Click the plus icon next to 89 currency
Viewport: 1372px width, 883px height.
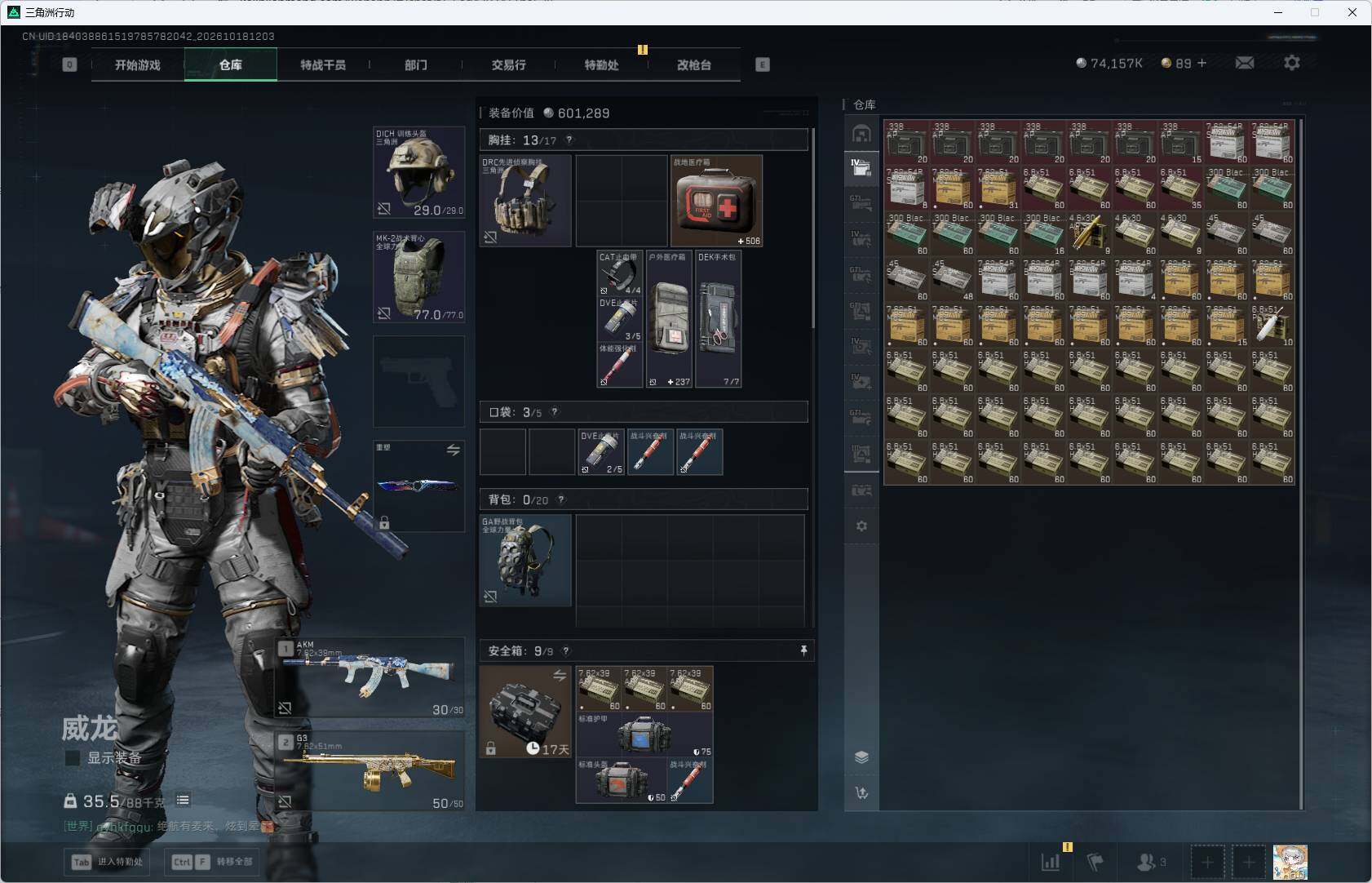click(1202, 63)
